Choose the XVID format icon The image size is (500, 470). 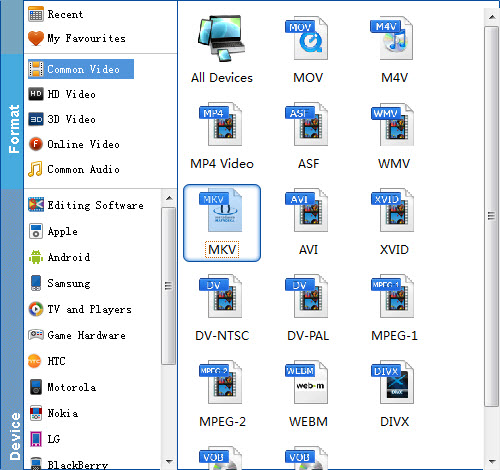pos(392,210)
